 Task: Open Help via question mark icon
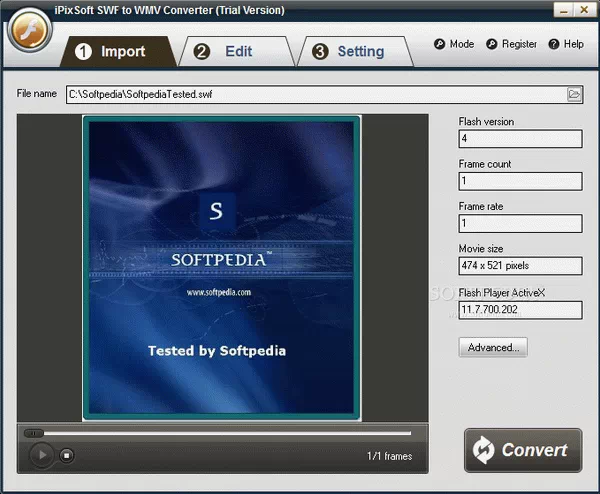[553, 44]
